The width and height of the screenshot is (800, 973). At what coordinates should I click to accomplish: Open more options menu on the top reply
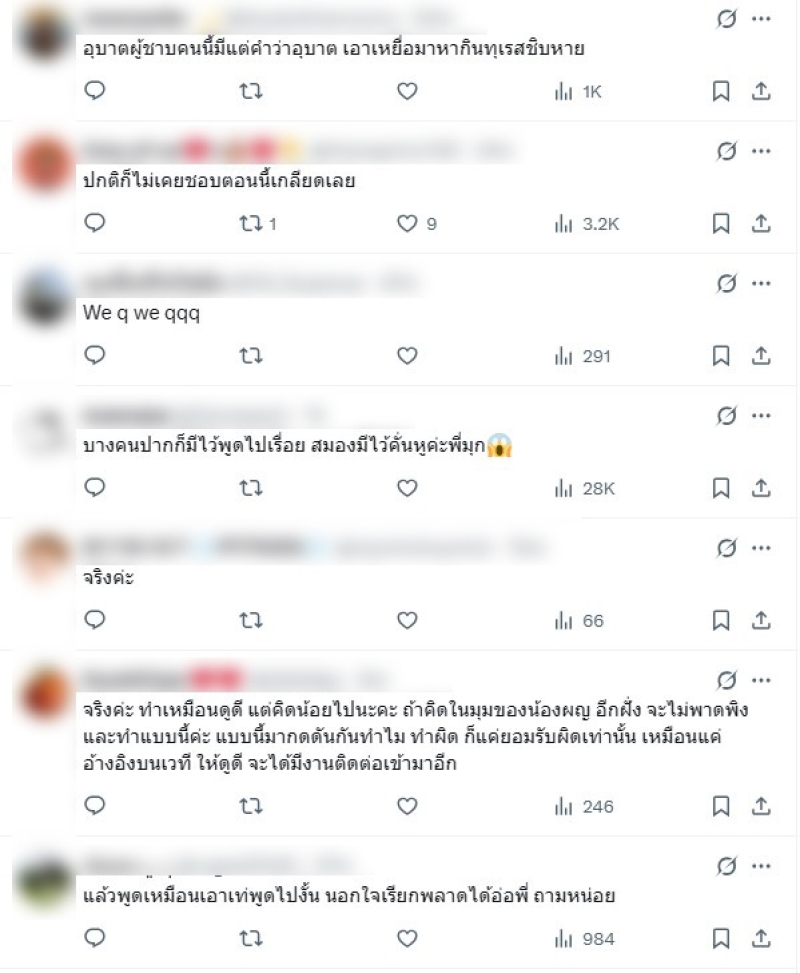761,19
